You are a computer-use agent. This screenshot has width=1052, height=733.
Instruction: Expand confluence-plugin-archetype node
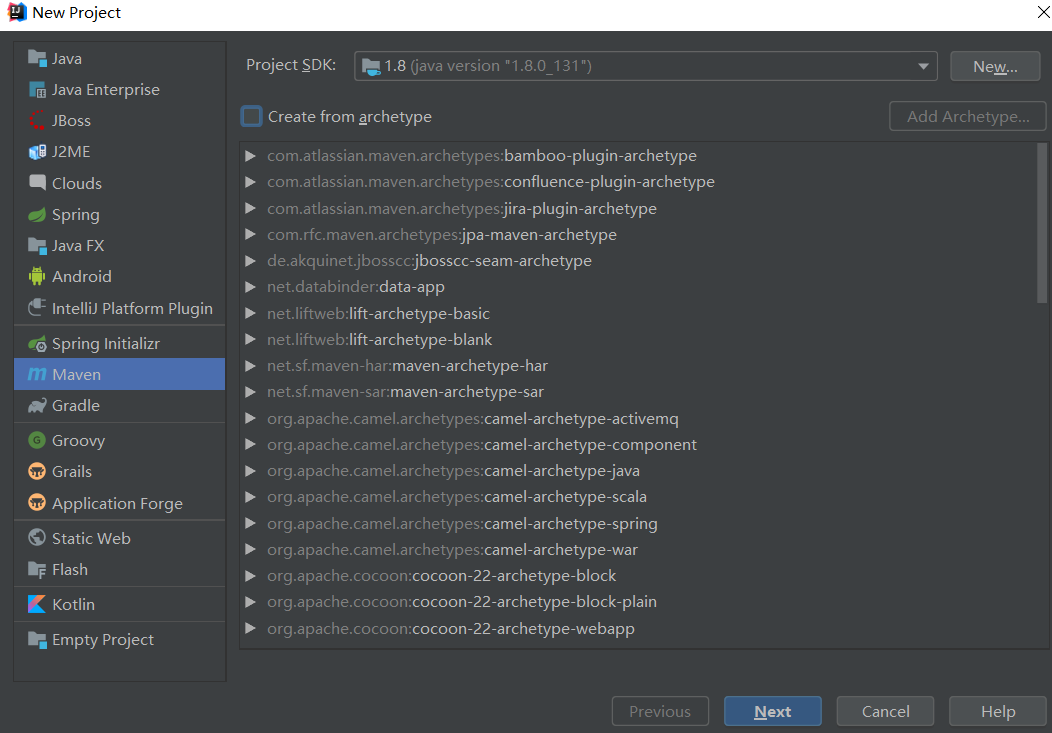click(x=250, y=182)
